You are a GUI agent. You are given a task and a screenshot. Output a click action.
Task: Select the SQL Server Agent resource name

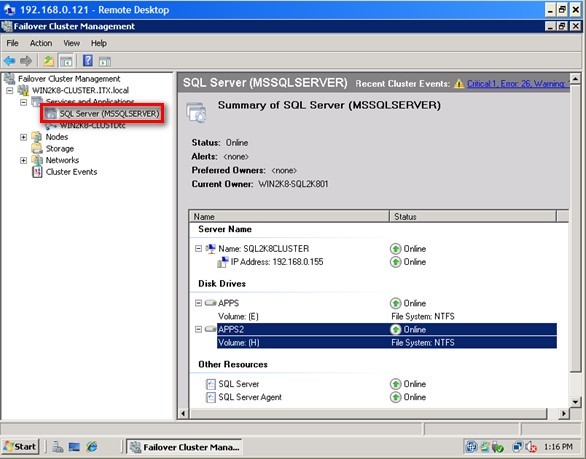(250, 397)
